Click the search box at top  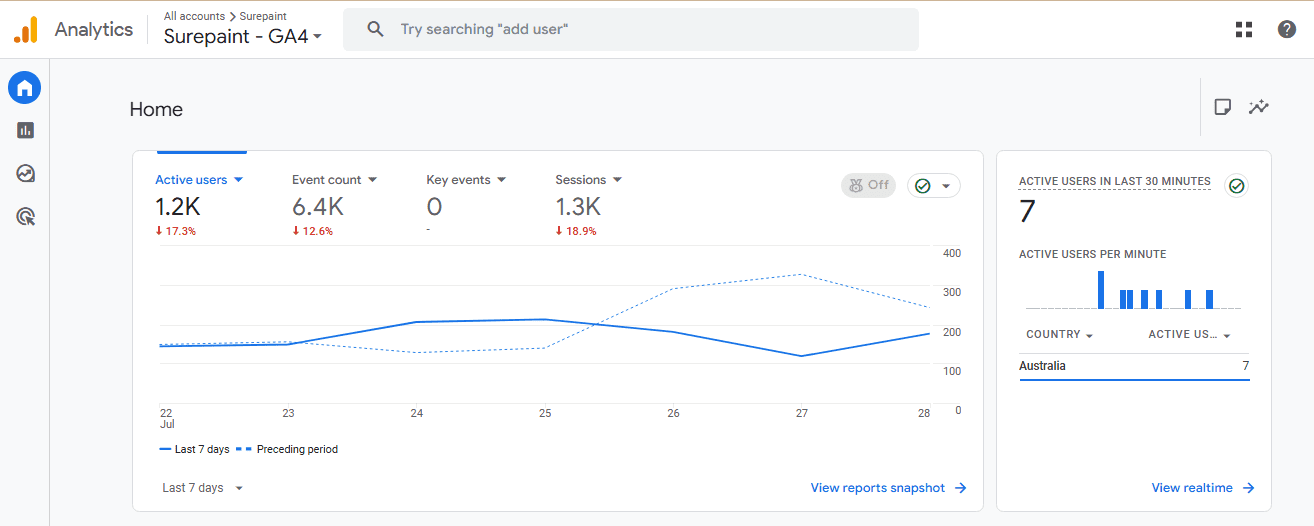pos(630,29)
